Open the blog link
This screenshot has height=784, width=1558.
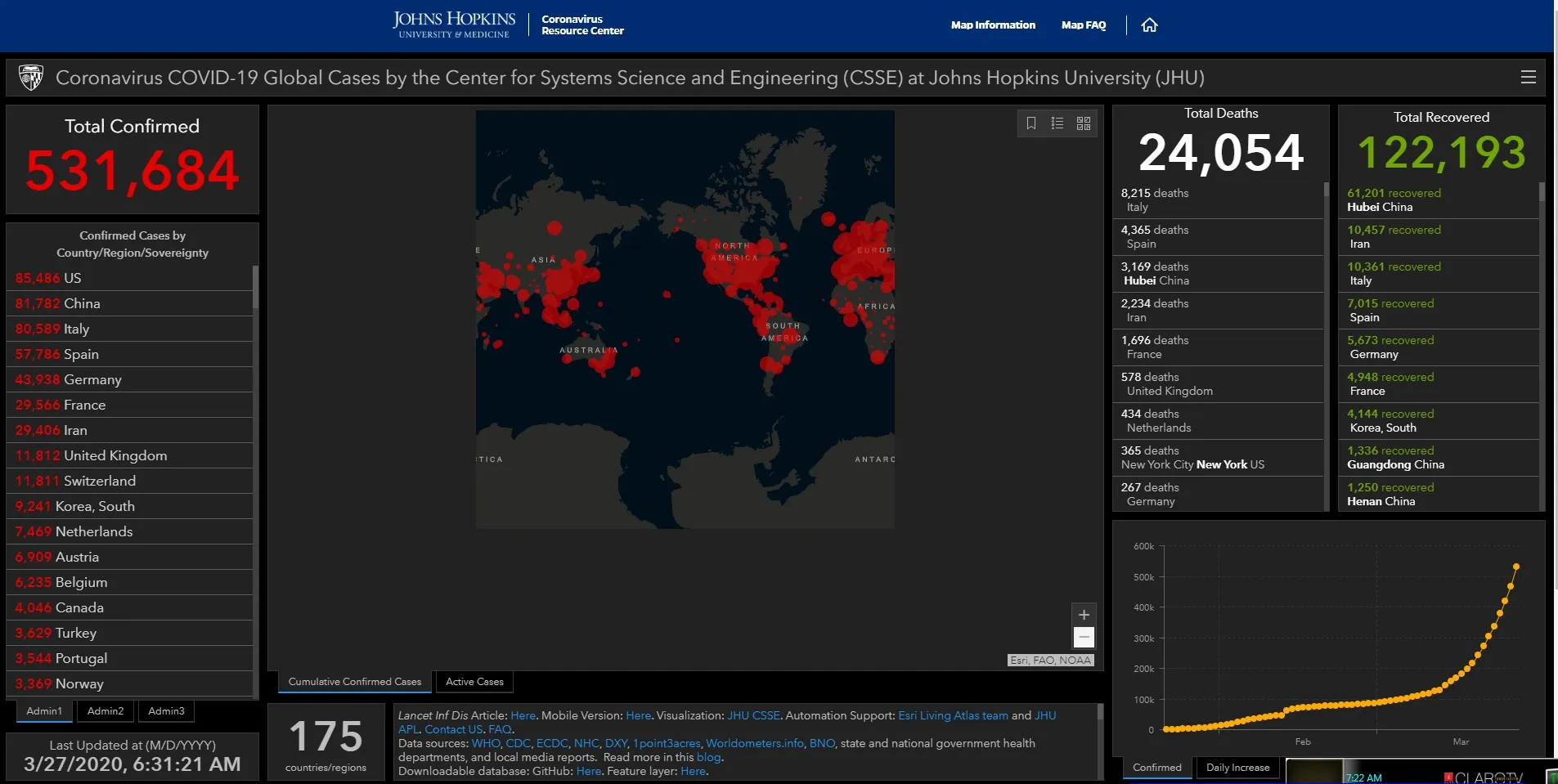coord(708,757)
